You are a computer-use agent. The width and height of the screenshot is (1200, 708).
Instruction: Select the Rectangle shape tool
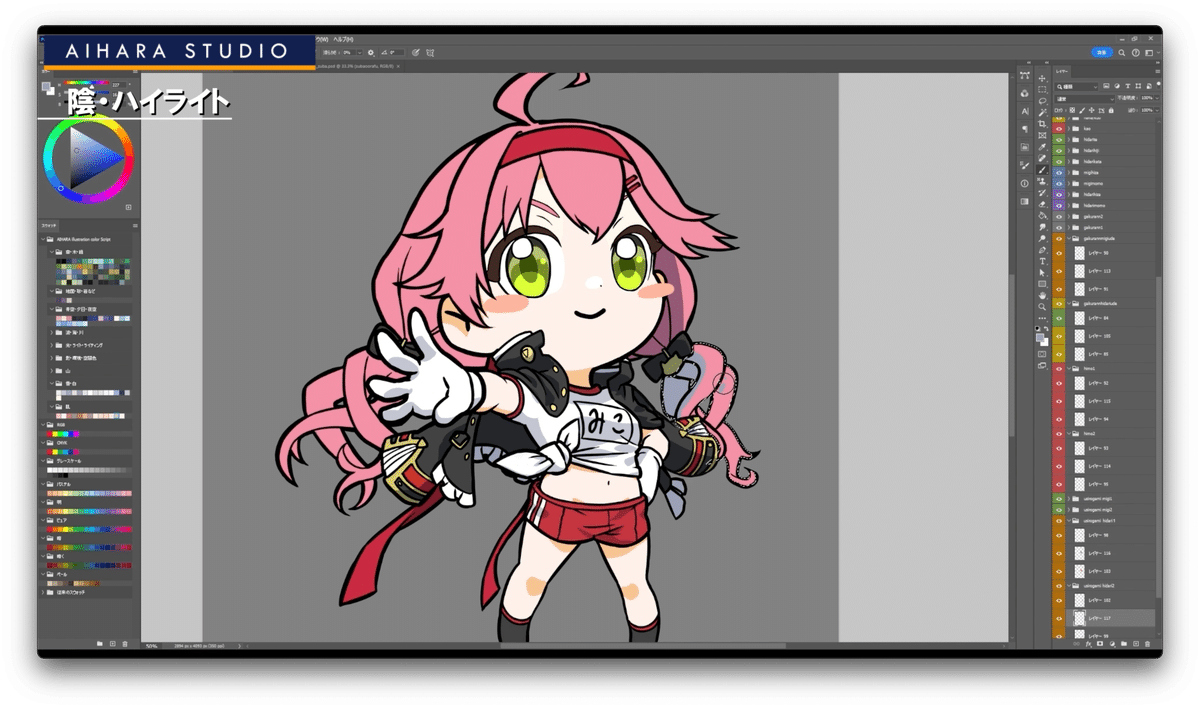1042,284
